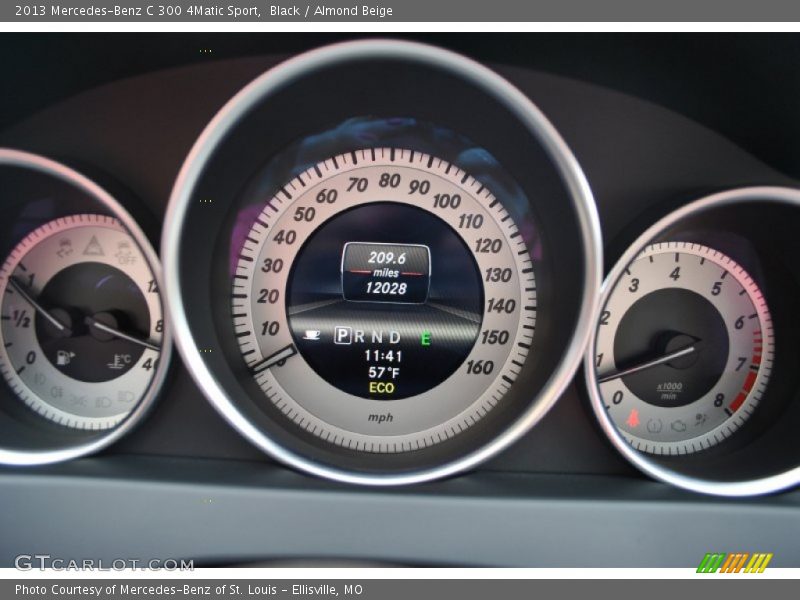Click the 3 mark on the tachometer

634,285
